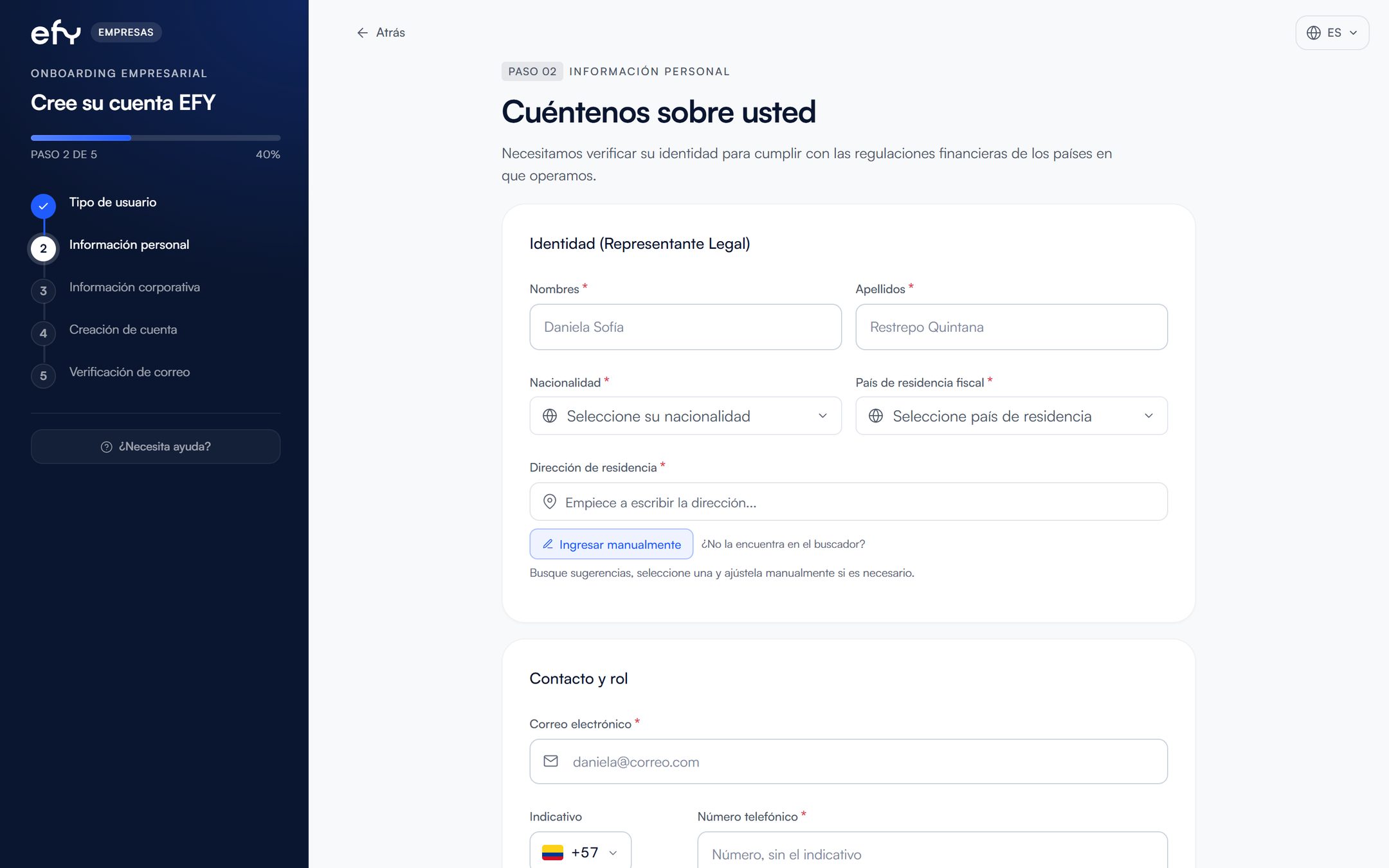
Task: Click the pencil icon in Ingresar manualmente
Action: 548,544
